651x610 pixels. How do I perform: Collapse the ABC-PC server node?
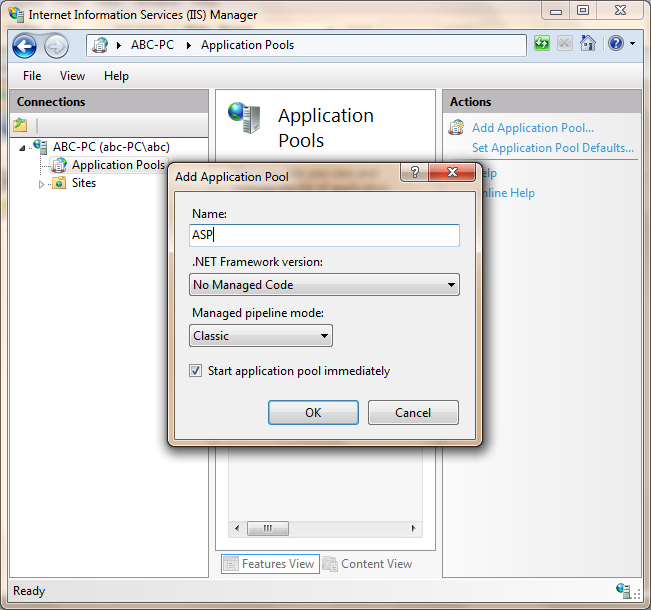(x=22, y=147)
